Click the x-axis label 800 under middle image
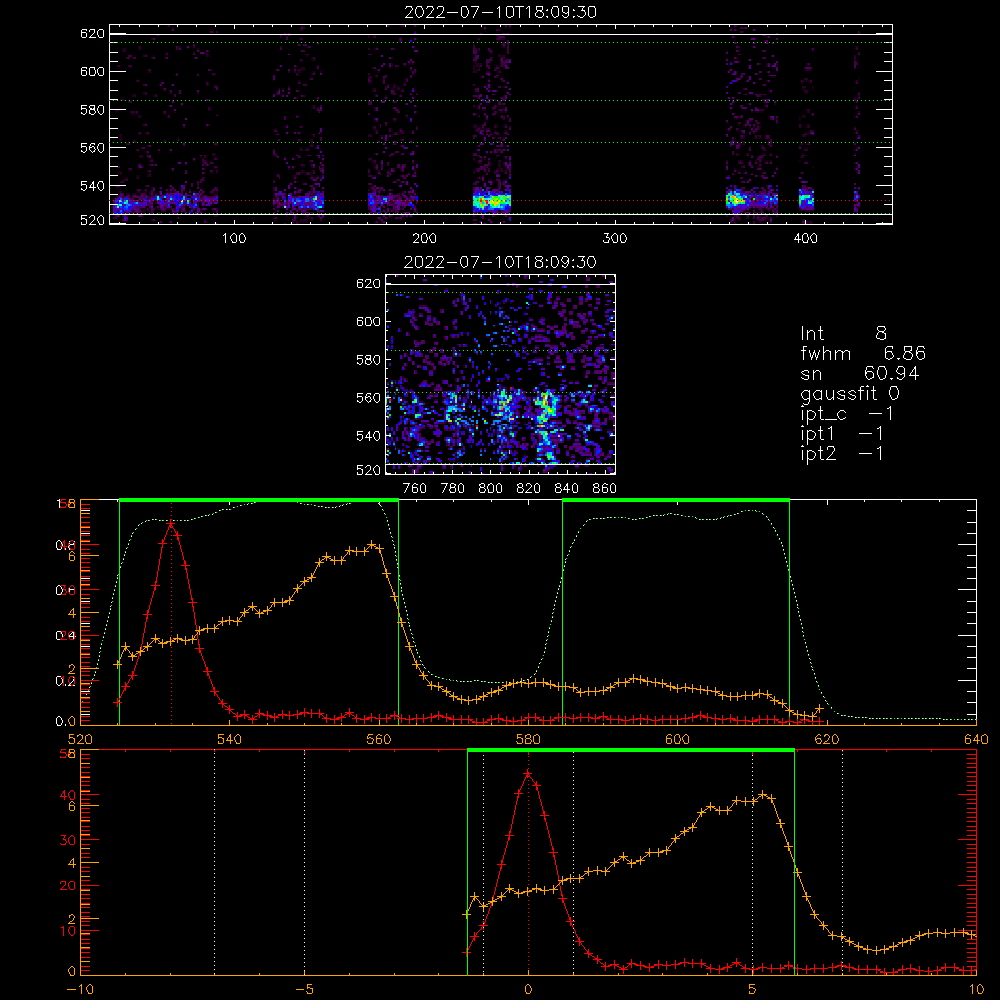This screenshot has height=1000, width=1000. coord(490,489)
